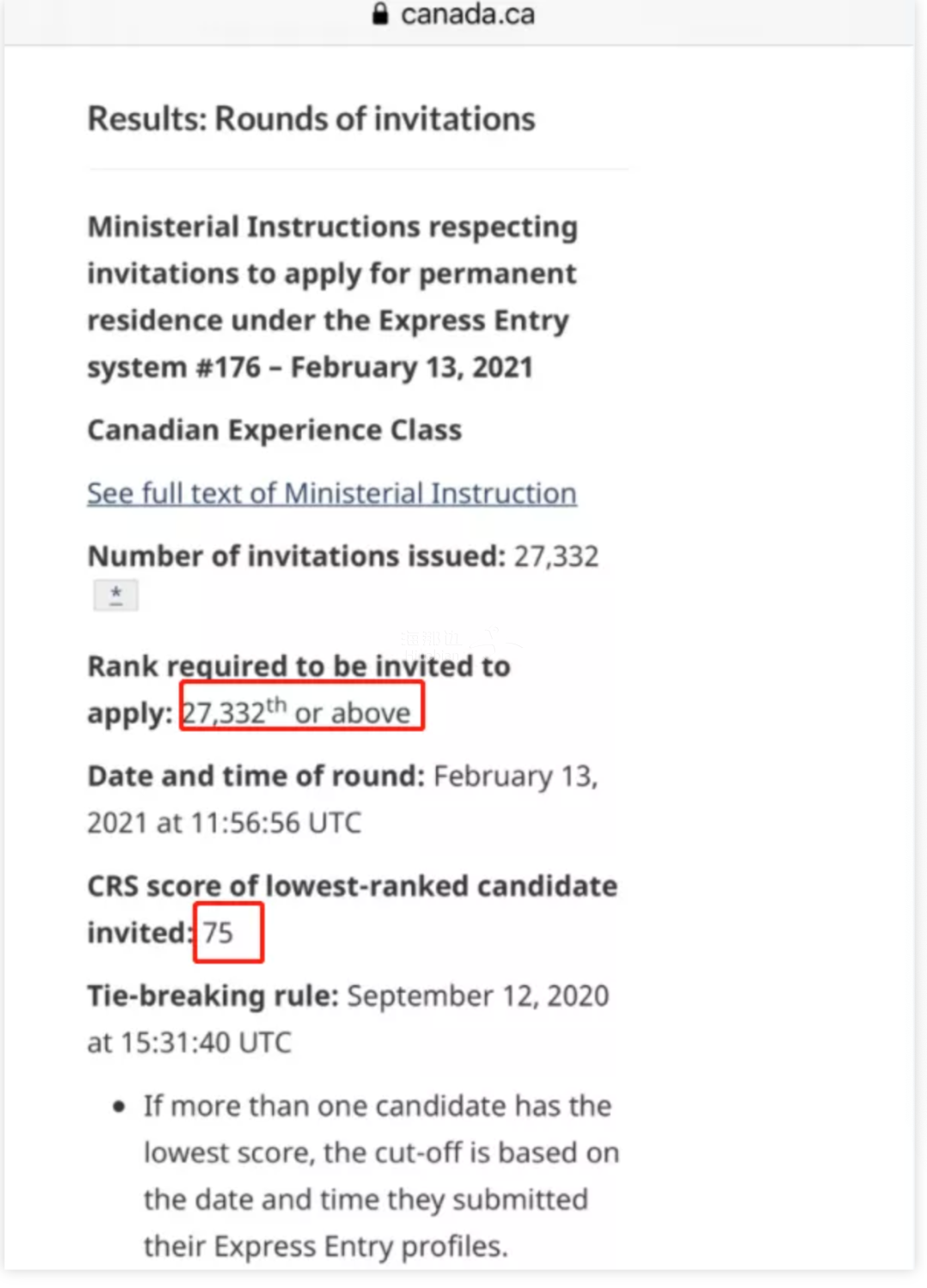
Task: Open the asterisk footnote button
Action: coord(116,595)
